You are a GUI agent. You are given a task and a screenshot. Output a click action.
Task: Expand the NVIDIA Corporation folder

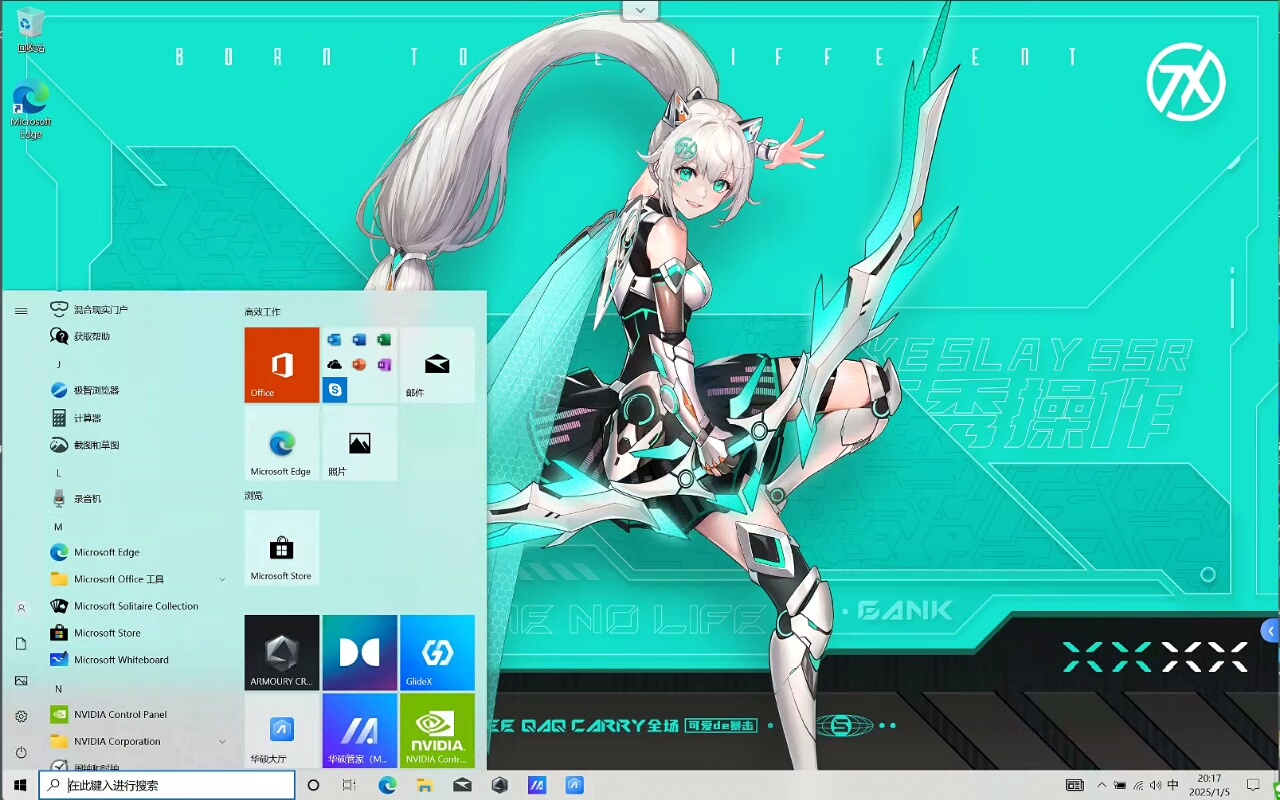[138, 741]
